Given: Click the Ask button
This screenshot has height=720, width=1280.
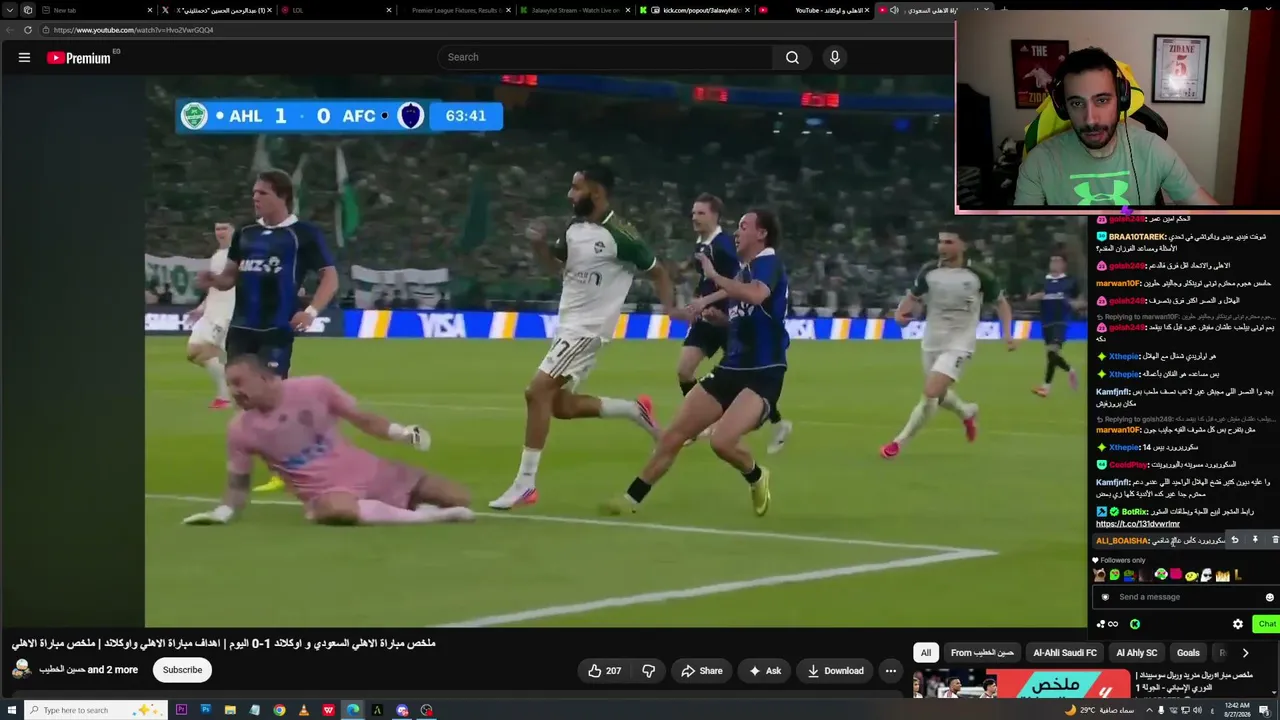Looking at the screenshot, I should click(765, 670).
